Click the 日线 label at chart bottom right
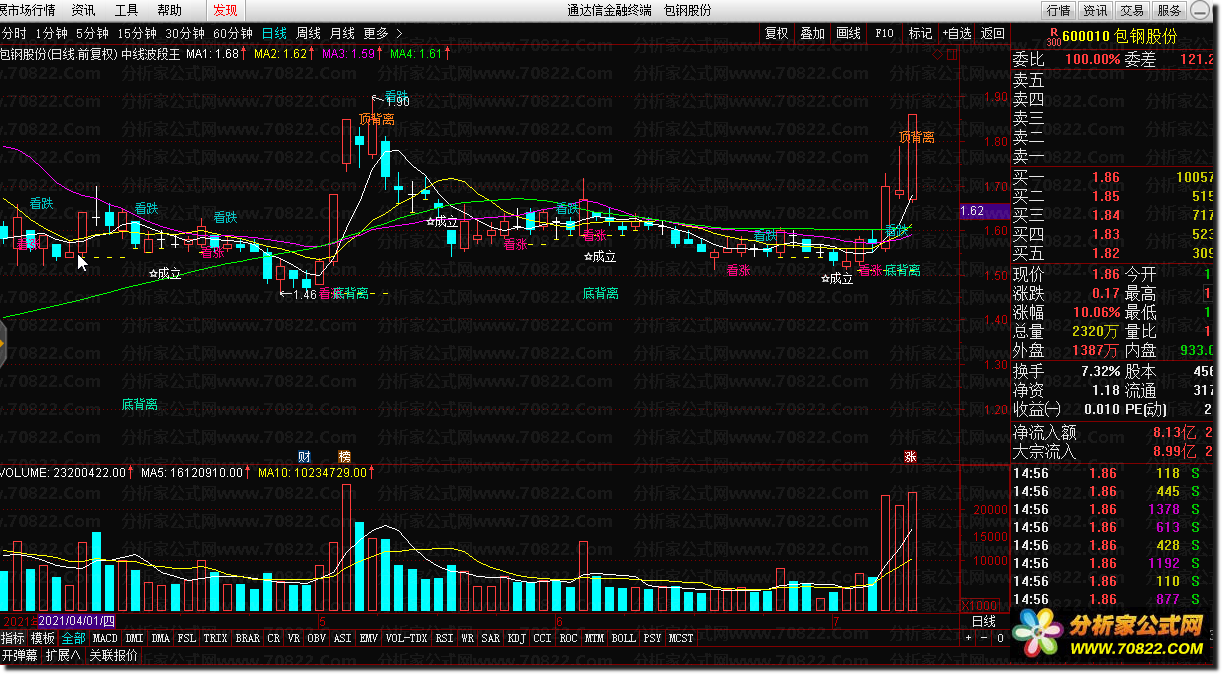This screenshot has height=674, width=1223. coord(984,622)
